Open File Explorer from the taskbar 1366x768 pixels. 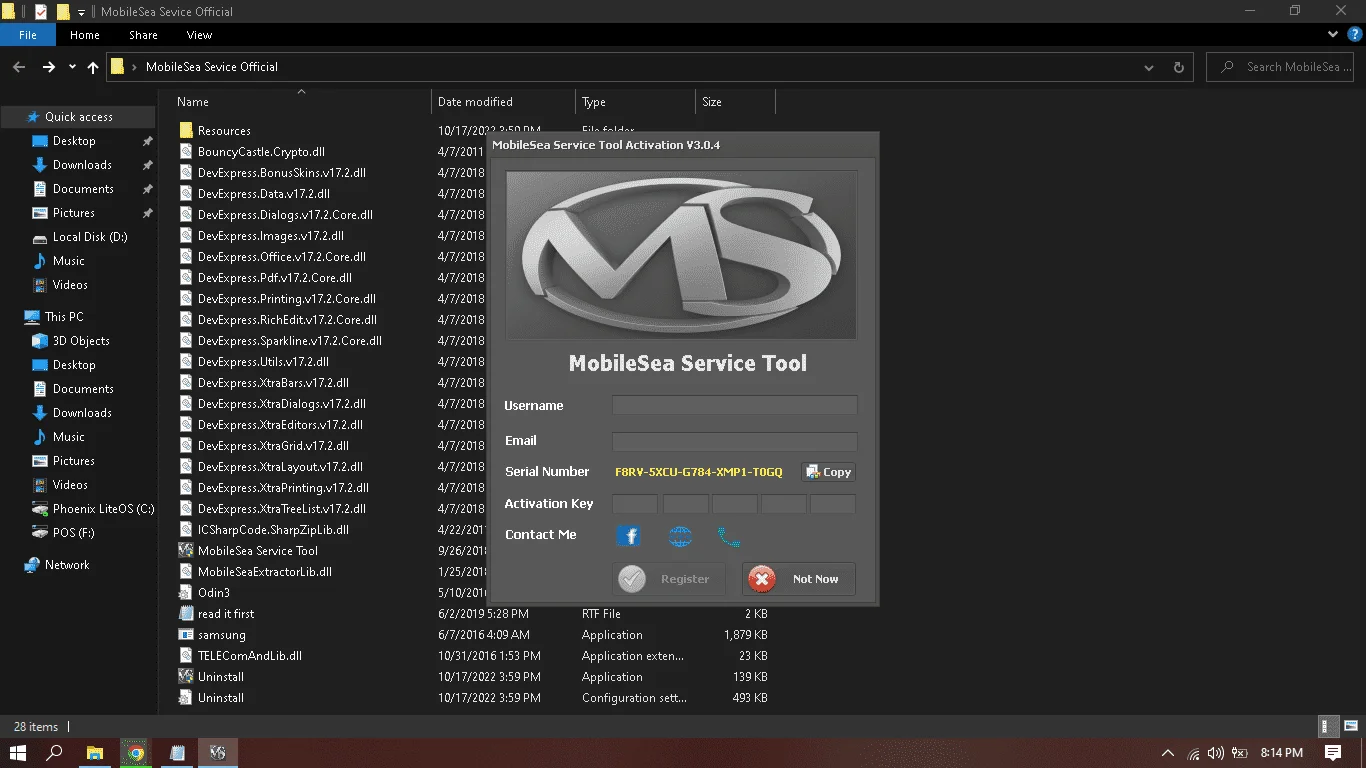pyautogui.click(x=95, y=753)
